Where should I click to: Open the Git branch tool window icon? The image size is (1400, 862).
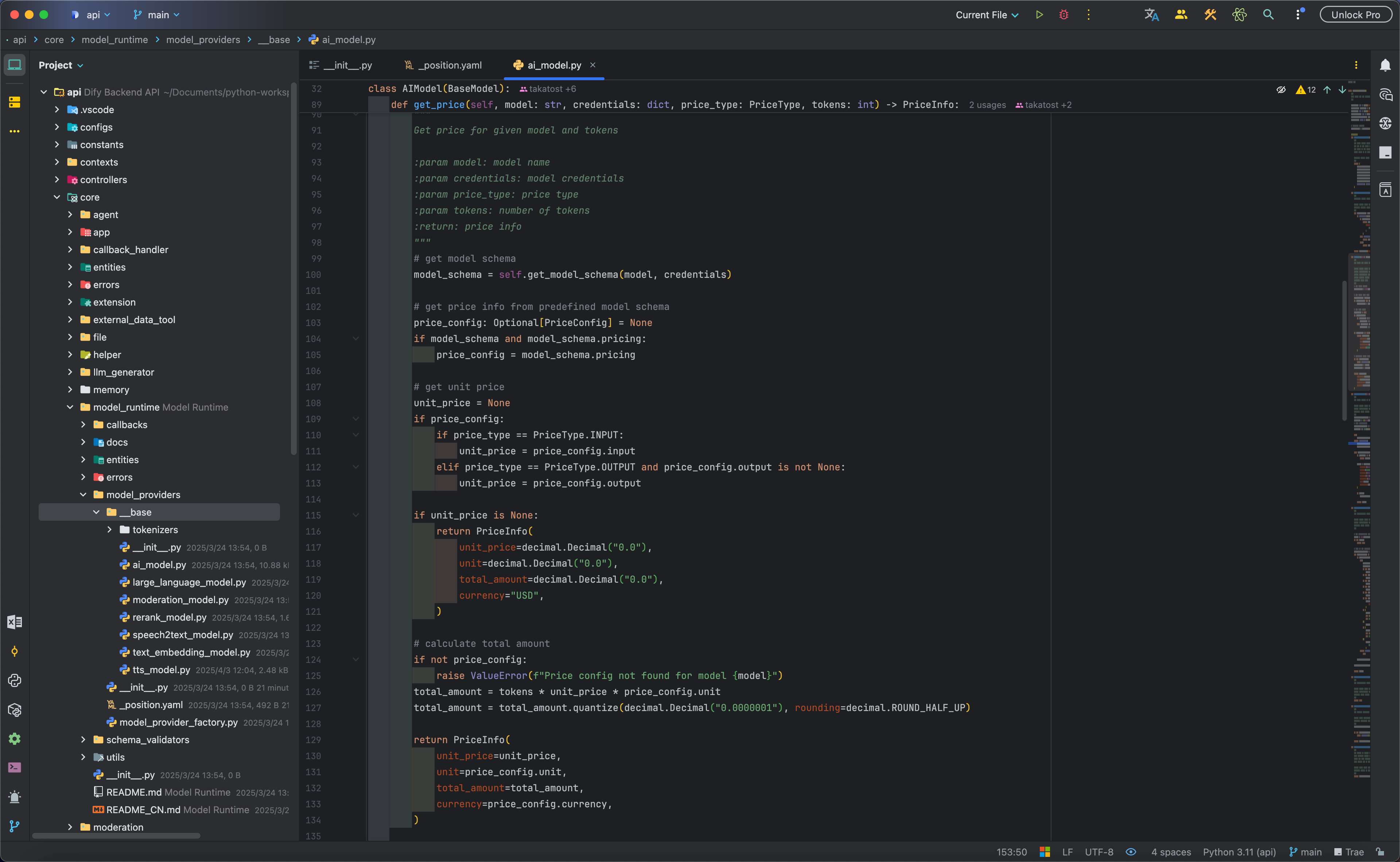(15, 826)
